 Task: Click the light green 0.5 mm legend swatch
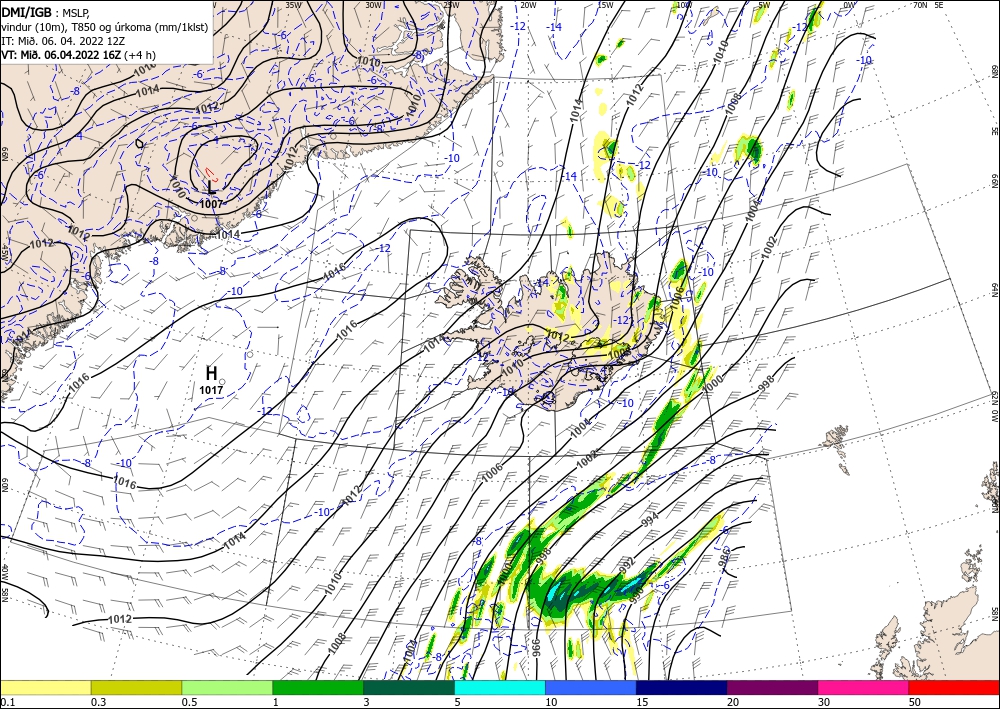[227, 687]
